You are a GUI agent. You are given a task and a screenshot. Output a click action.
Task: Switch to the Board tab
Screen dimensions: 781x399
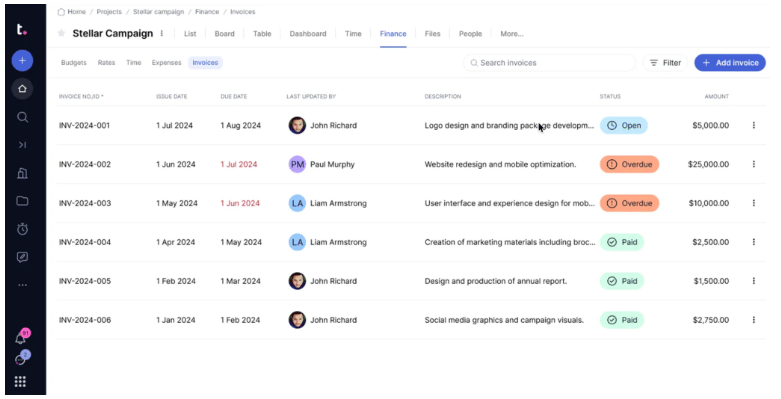224,34
